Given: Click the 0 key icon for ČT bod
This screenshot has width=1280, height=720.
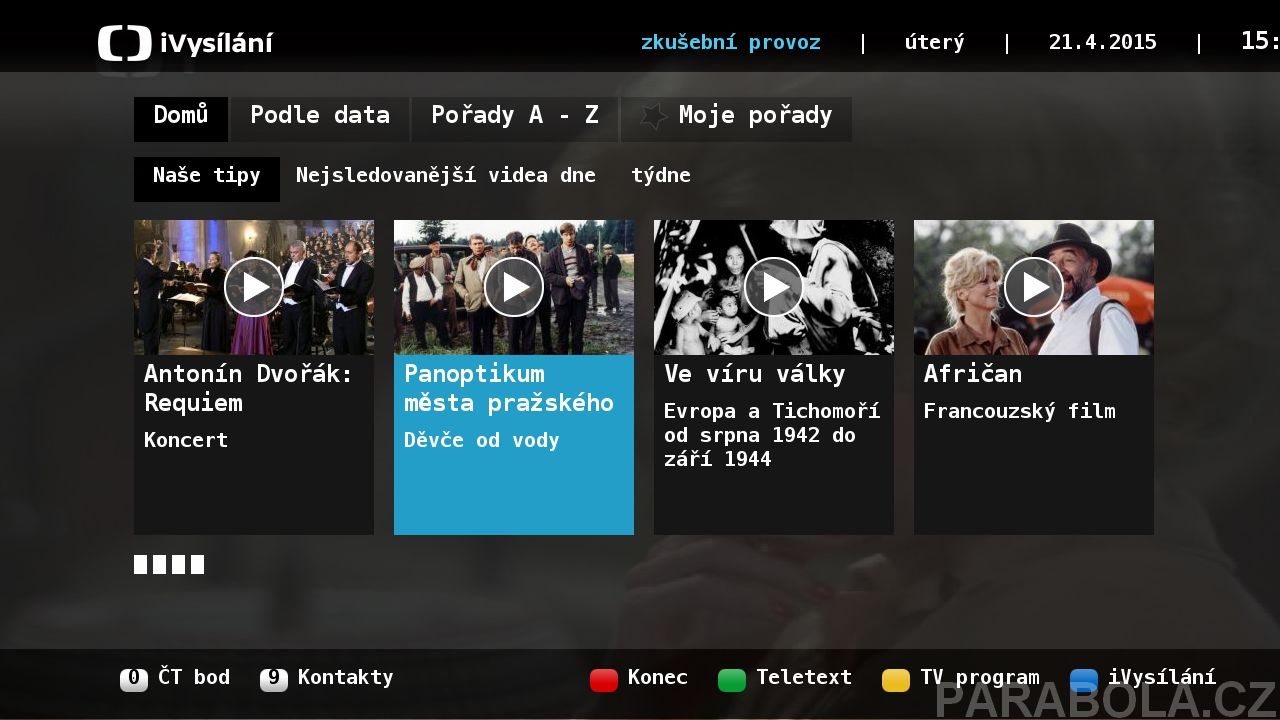Looking at the screenshot, I should coord(134,679).
